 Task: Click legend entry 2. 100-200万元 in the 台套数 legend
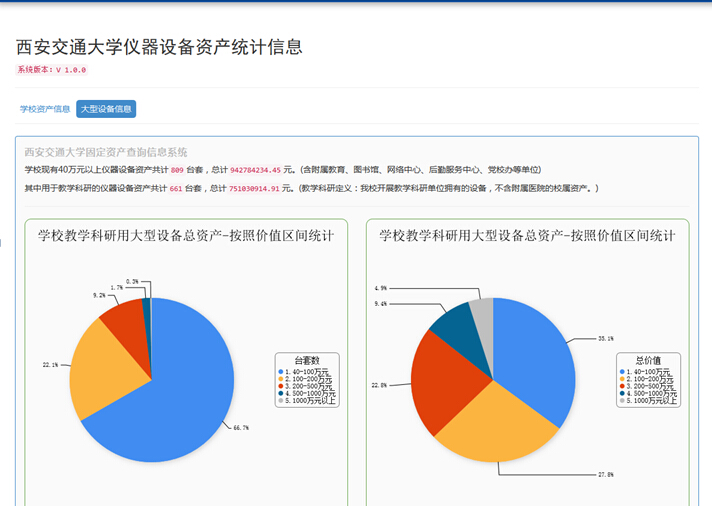click(305, 379)
